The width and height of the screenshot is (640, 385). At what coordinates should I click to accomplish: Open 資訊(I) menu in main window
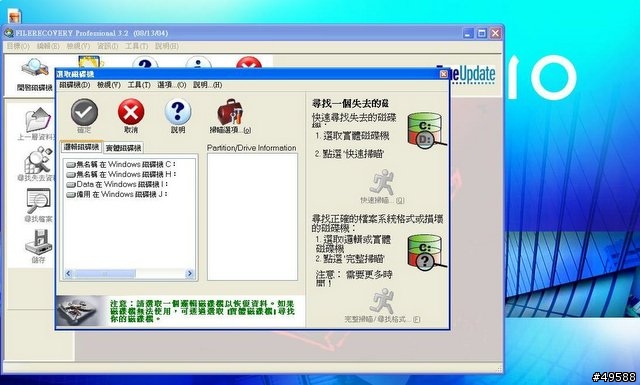pos(107,46)
